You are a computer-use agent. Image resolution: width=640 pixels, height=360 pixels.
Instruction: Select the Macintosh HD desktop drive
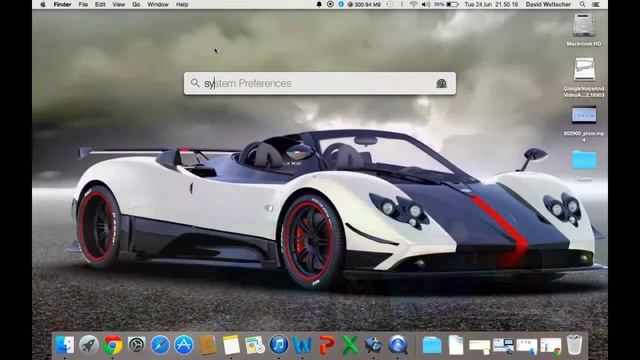pos(584,30)
